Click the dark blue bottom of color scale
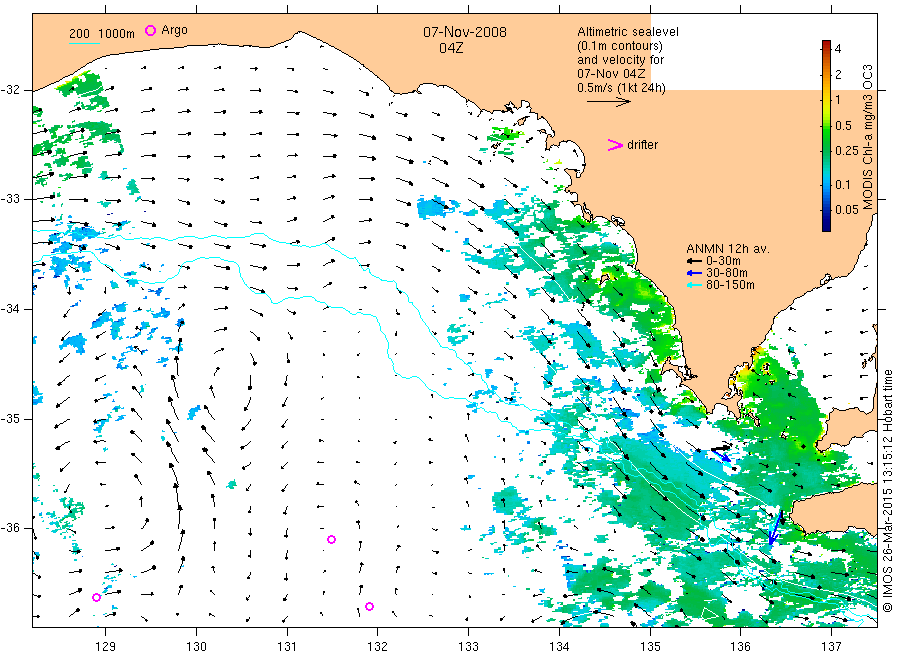 pyautogui.click(x=826, y=226)
